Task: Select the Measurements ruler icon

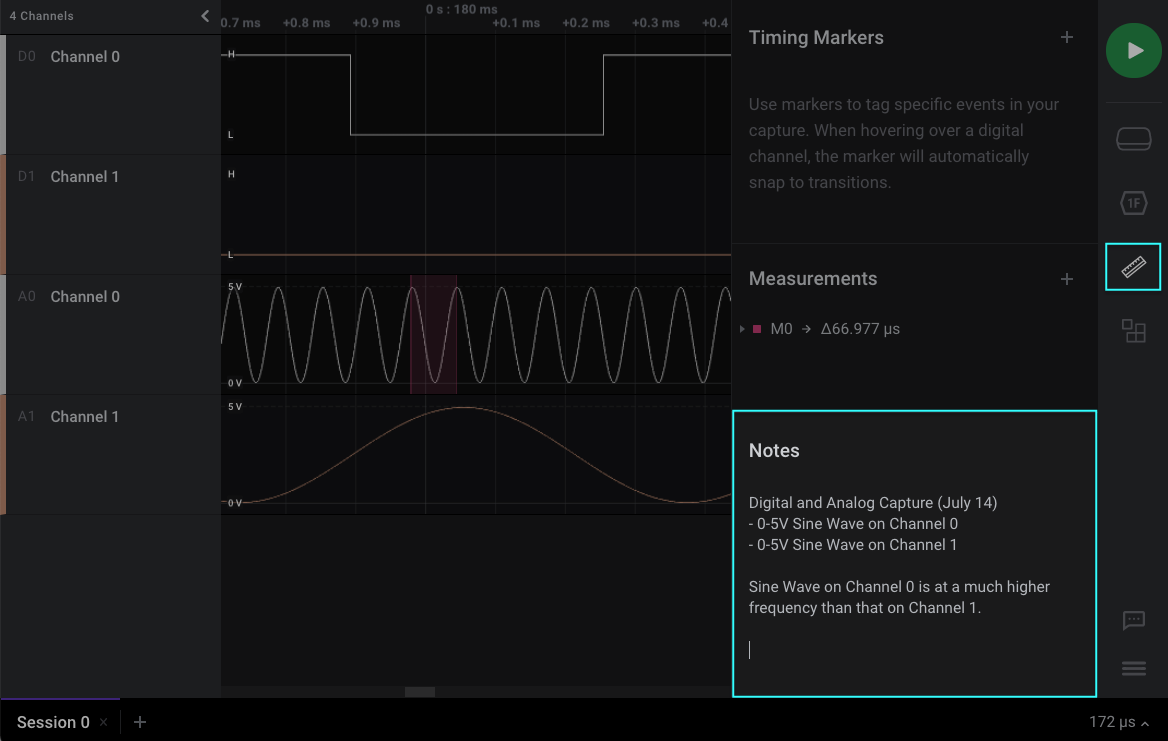Action: click(x=1133, y=267)
